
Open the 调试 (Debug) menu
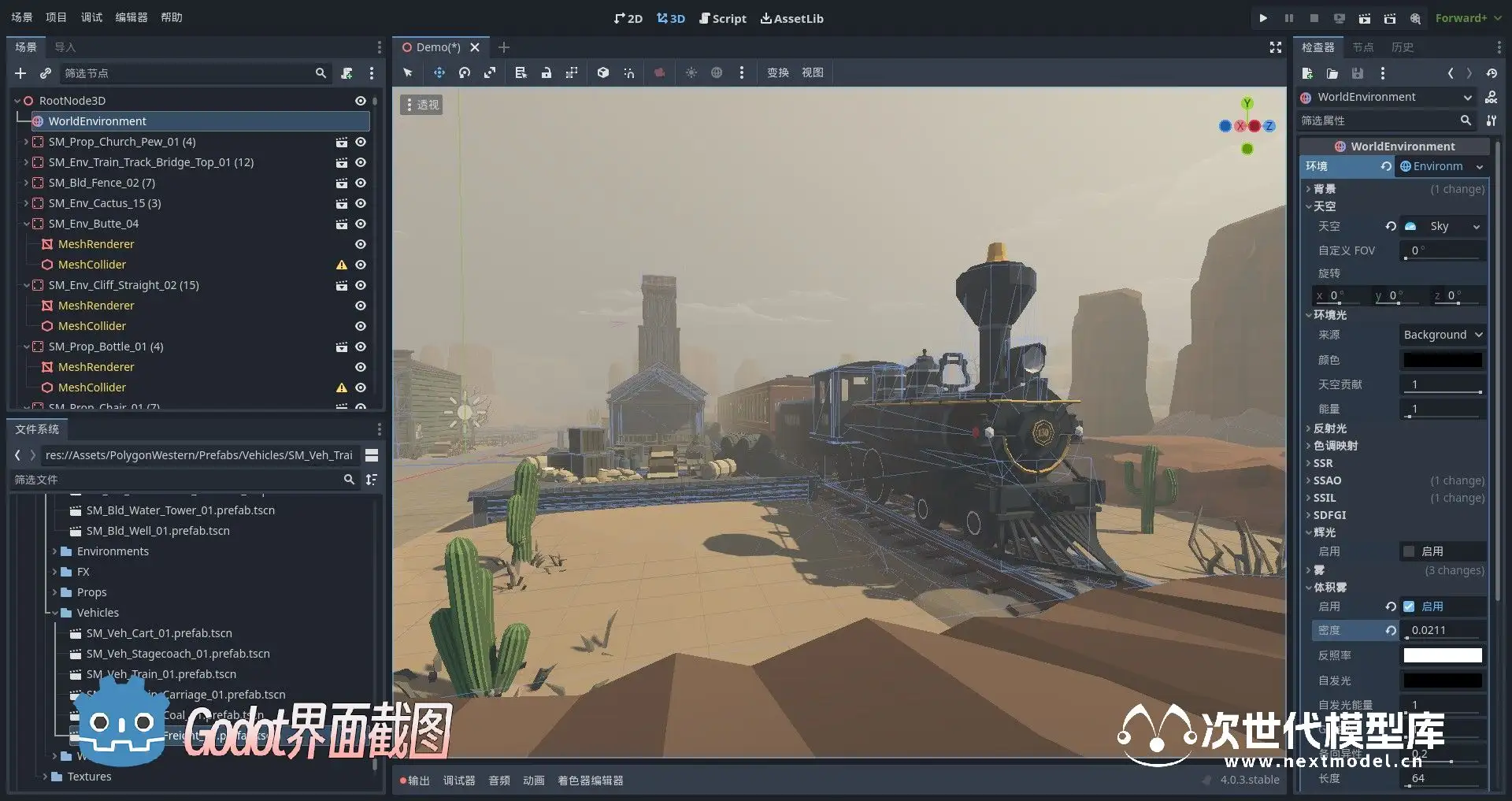click(91, 17)
